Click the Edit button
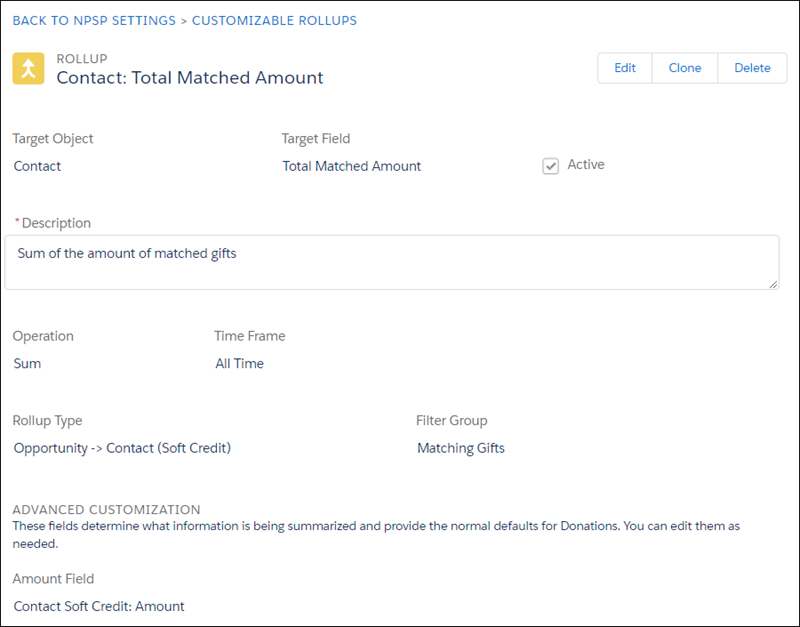 click(x=625, y=68)
